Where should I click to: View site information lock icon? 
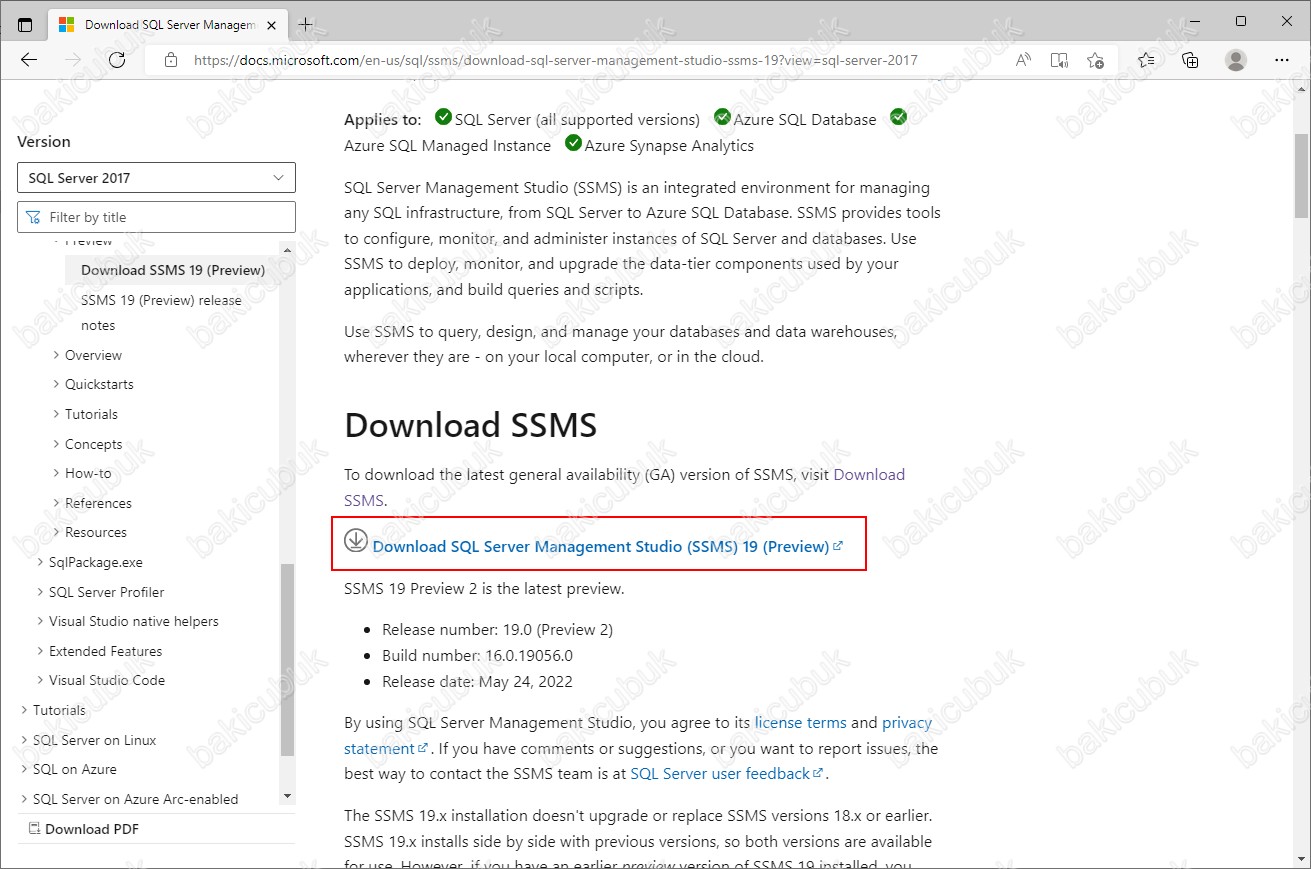click(x=171, y=60)
